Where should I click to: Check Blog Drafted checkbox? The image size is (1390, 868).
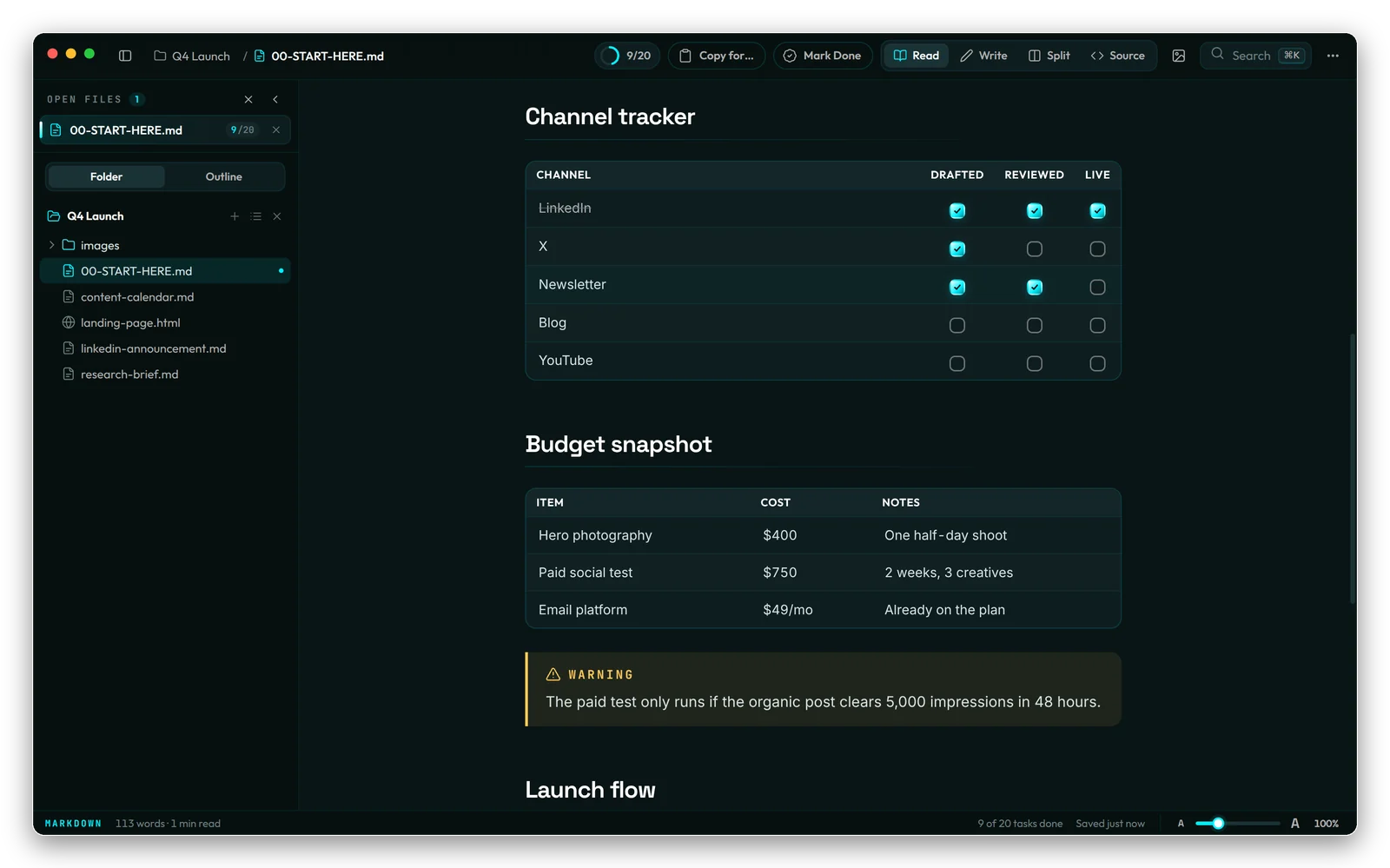coord(957,326)
